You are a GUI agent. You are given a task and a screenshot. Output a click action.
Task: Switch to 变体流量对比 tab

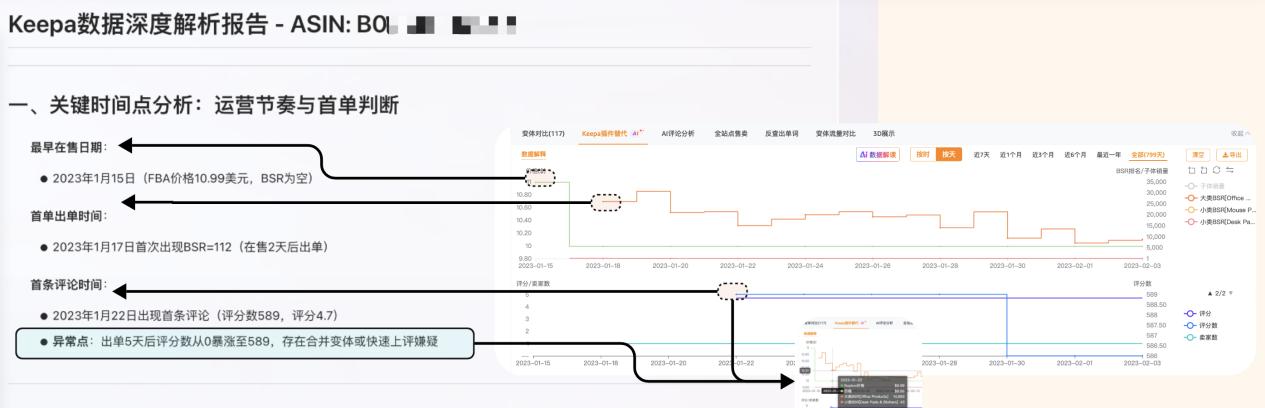[x=836, y=133]
